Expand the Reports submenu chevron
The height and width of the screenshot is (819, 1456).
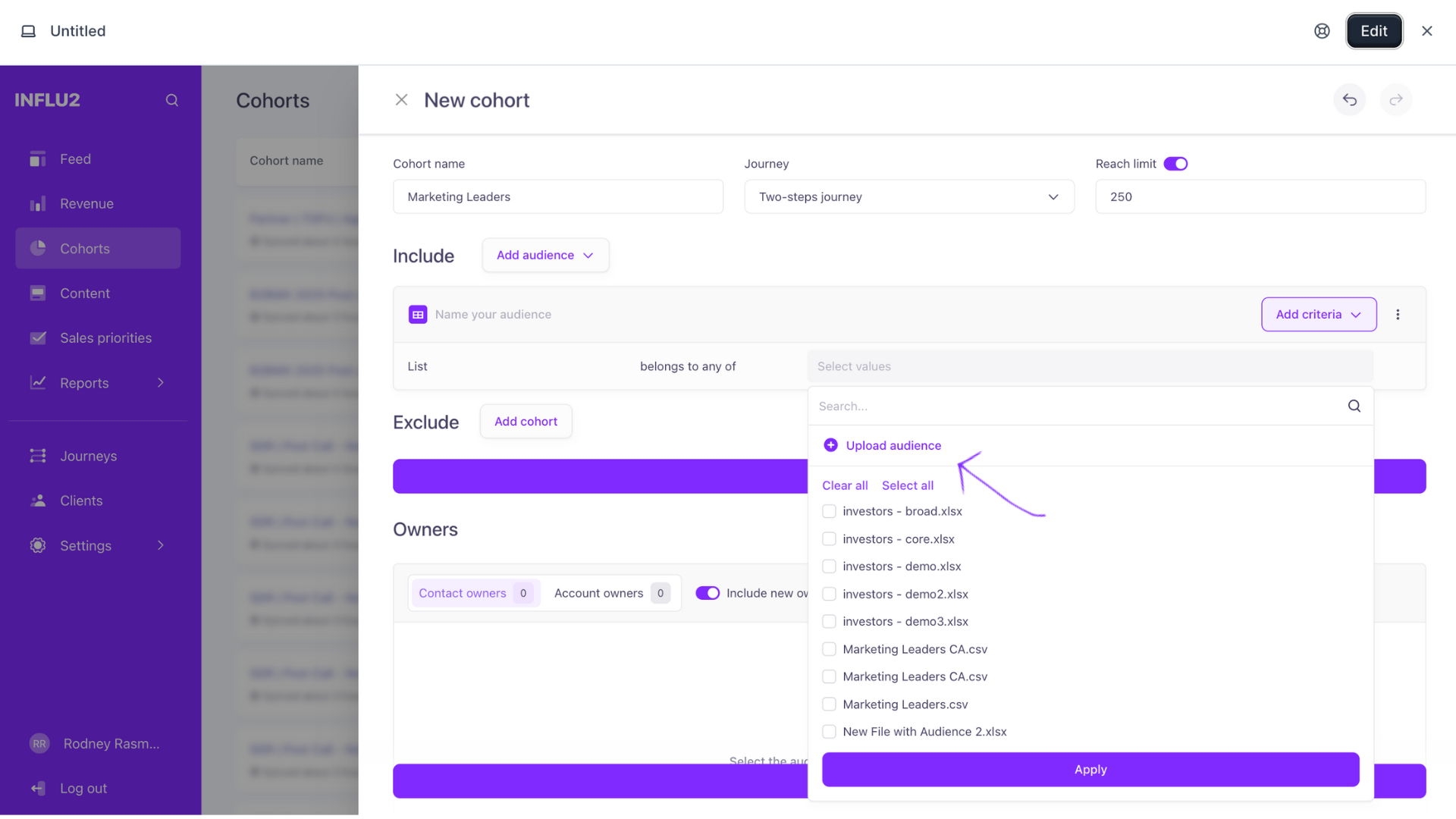(161, 382)
